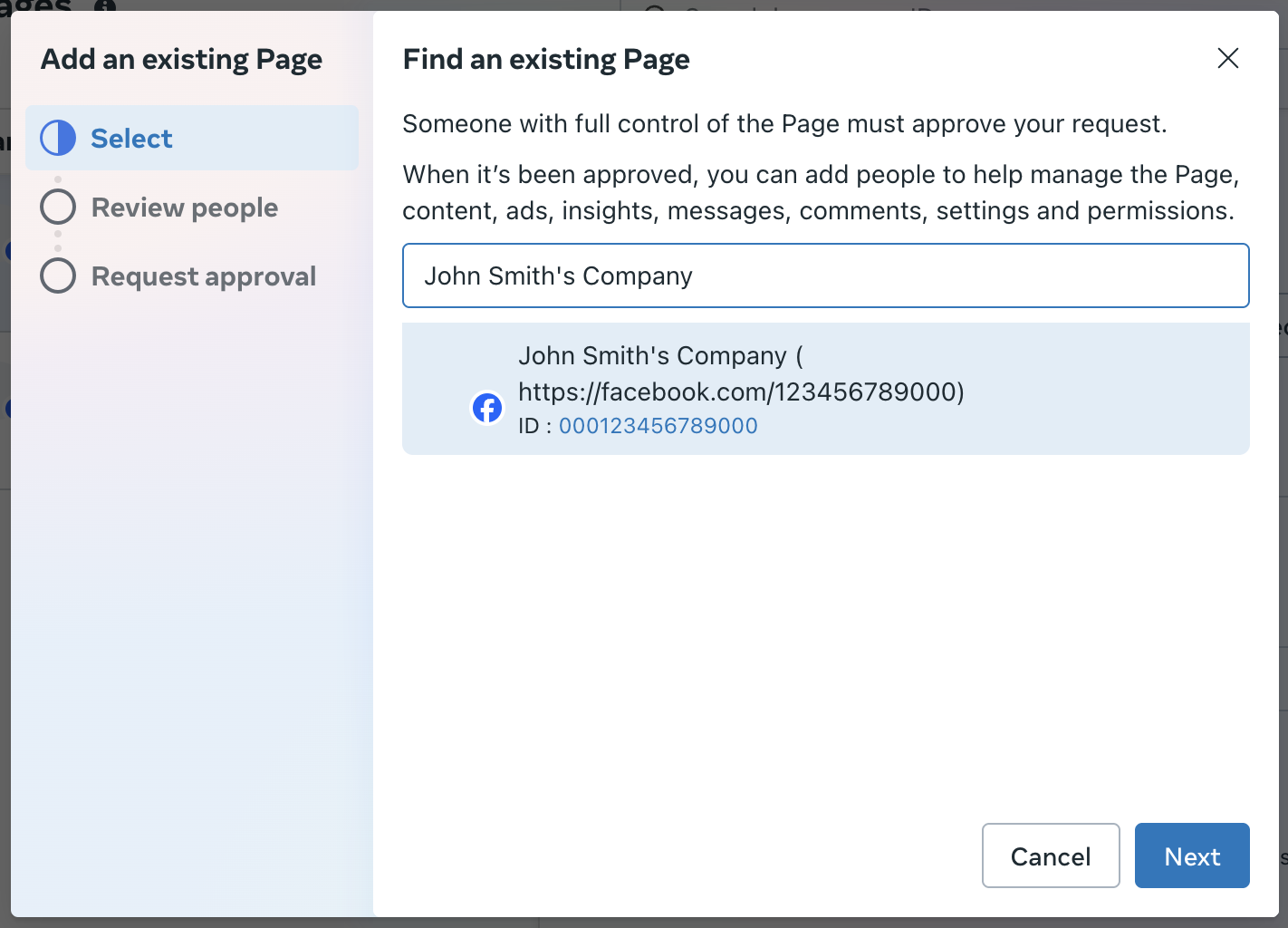Jump to the Request approval step label
Viewport: 1288px width, 928px height.
(204, 276)
